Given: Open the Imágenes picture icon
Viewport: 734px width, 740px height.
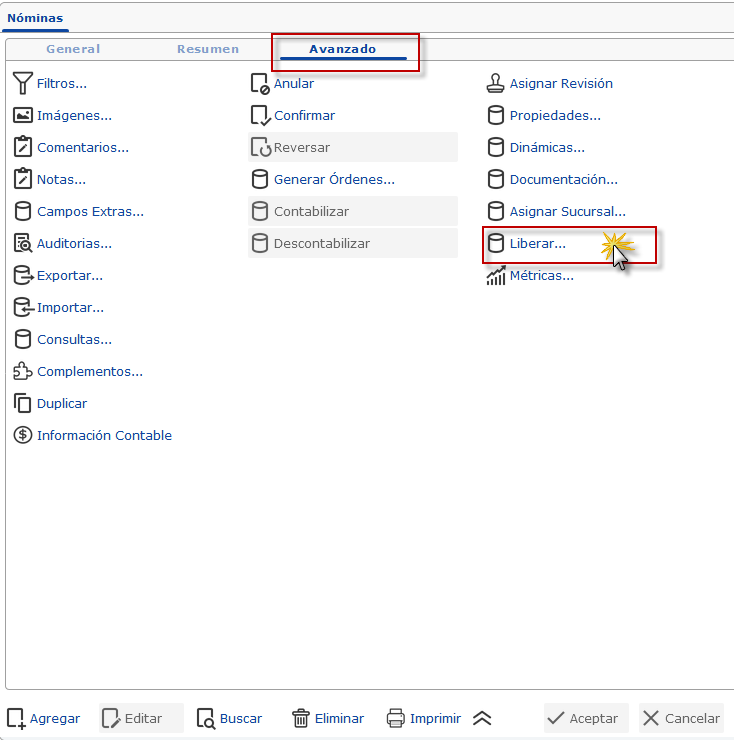Looking at the screenshot, I should pos(23,115).
